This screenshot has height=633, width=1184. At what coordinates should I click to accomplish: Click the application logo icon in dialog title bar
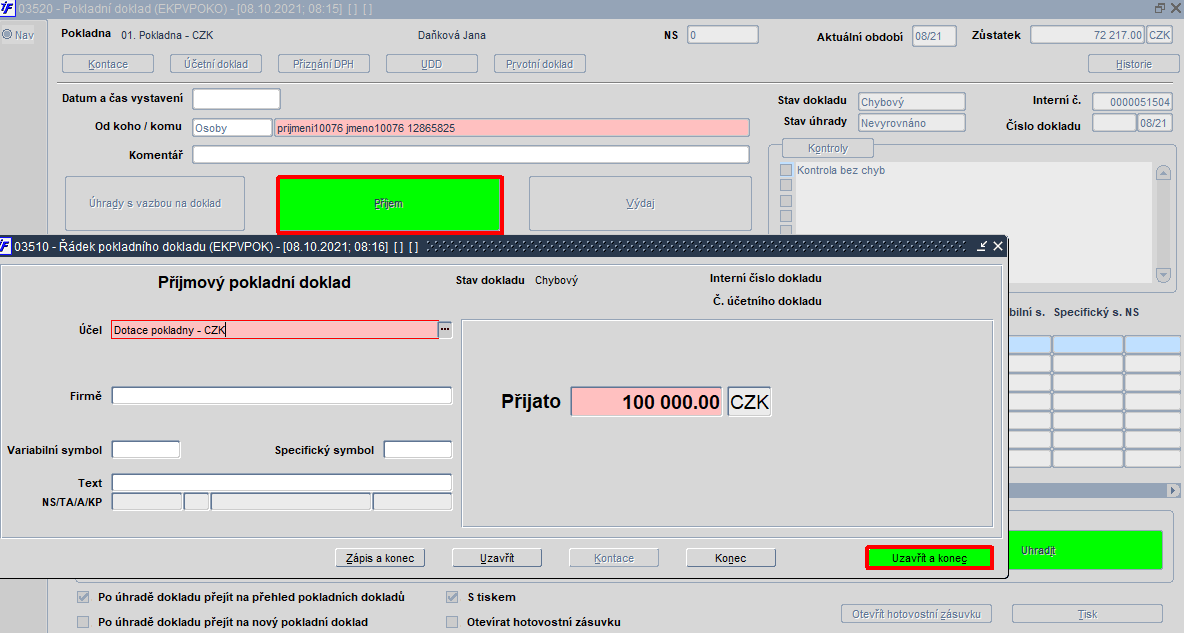tap(6, 246)
